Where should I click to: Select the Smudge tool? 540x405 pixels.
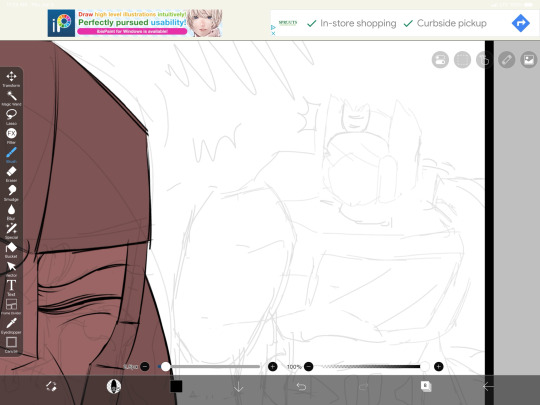tap(11, 193)
